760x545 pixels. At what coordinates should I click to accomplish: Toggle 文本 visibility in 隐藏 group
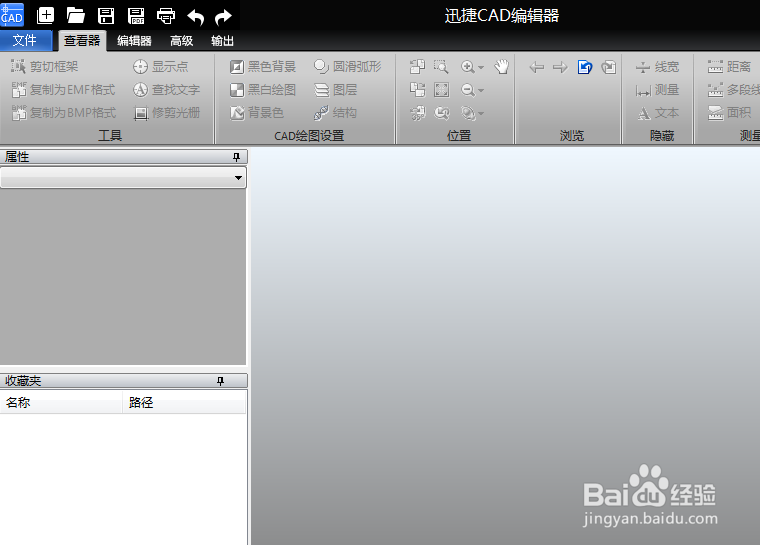[x=657, y=113]
